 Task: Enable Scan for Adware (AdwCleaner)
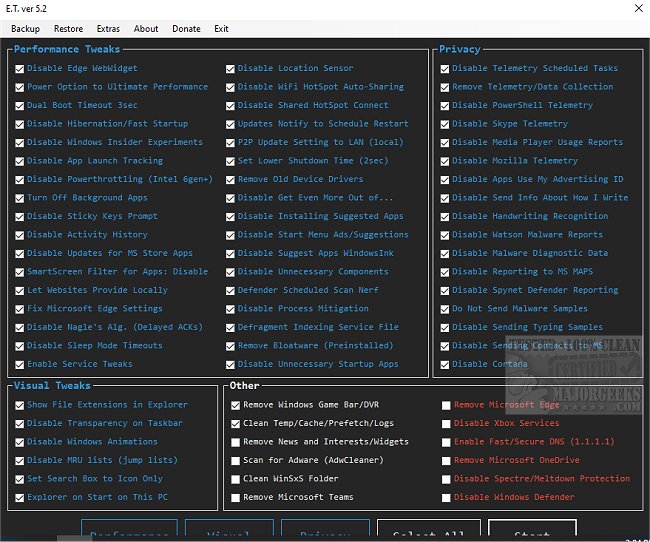pos(236,460)
